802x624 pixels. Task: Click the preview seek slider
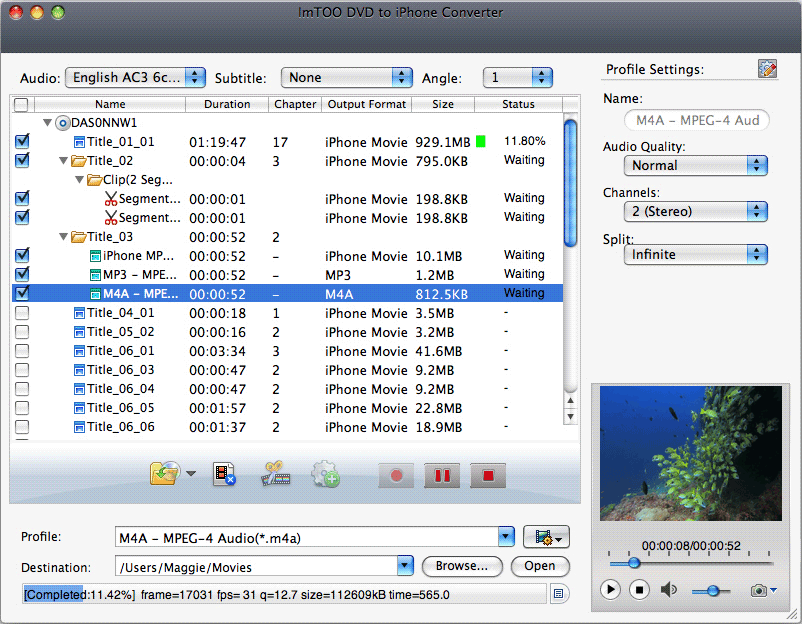coord(690,563)
